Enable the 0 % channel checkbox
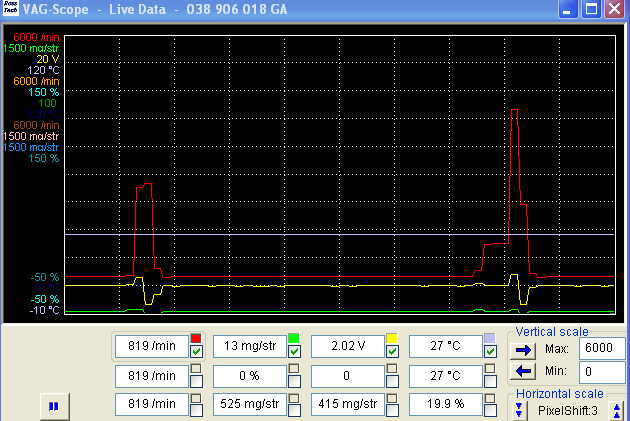Screen dimensions: 630x421 coord(294,379)
